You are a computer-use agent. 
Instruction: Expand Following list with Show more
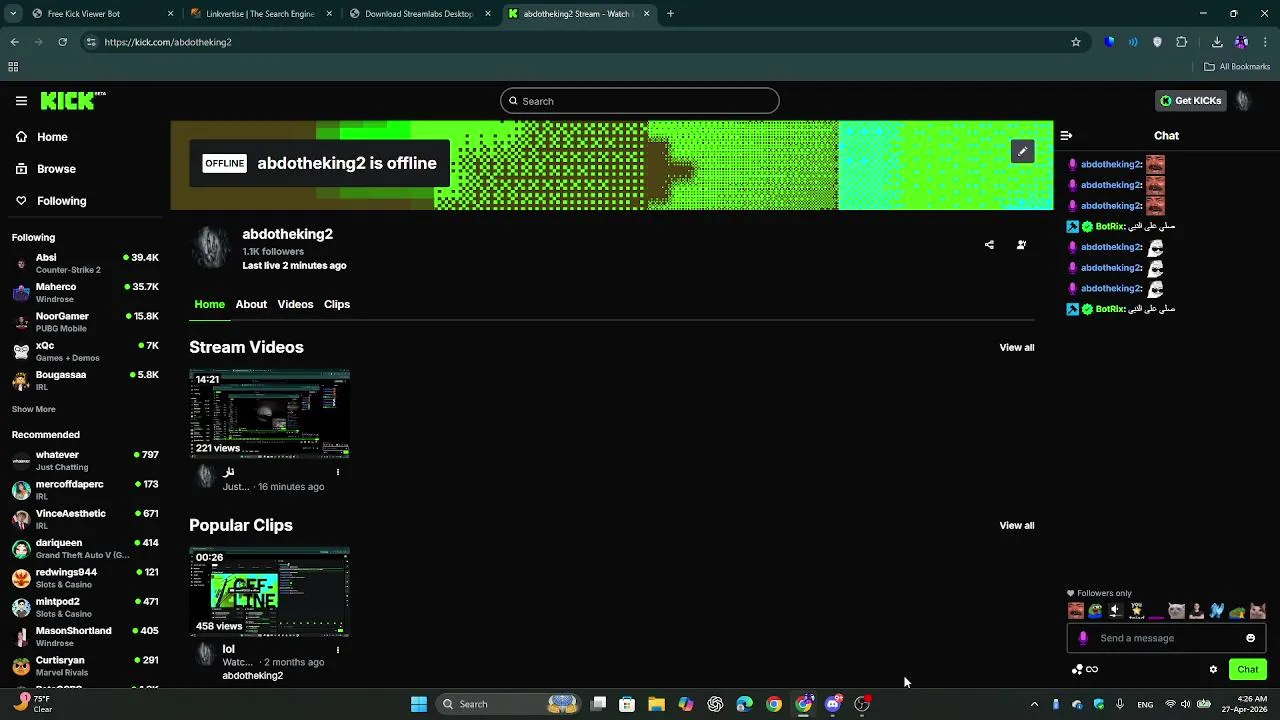34,409
